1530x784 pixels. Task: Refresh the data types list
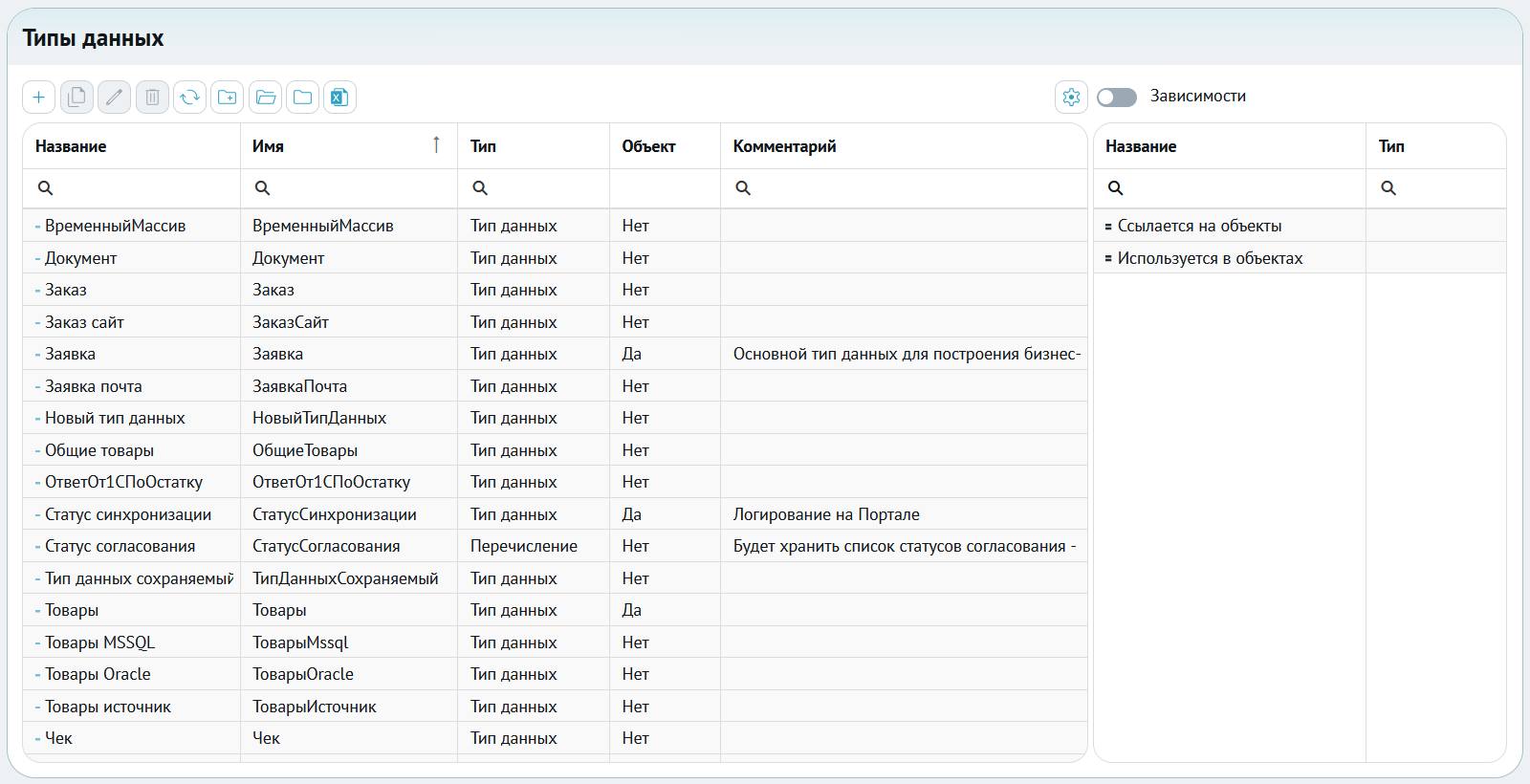click(x=189, y=97)
